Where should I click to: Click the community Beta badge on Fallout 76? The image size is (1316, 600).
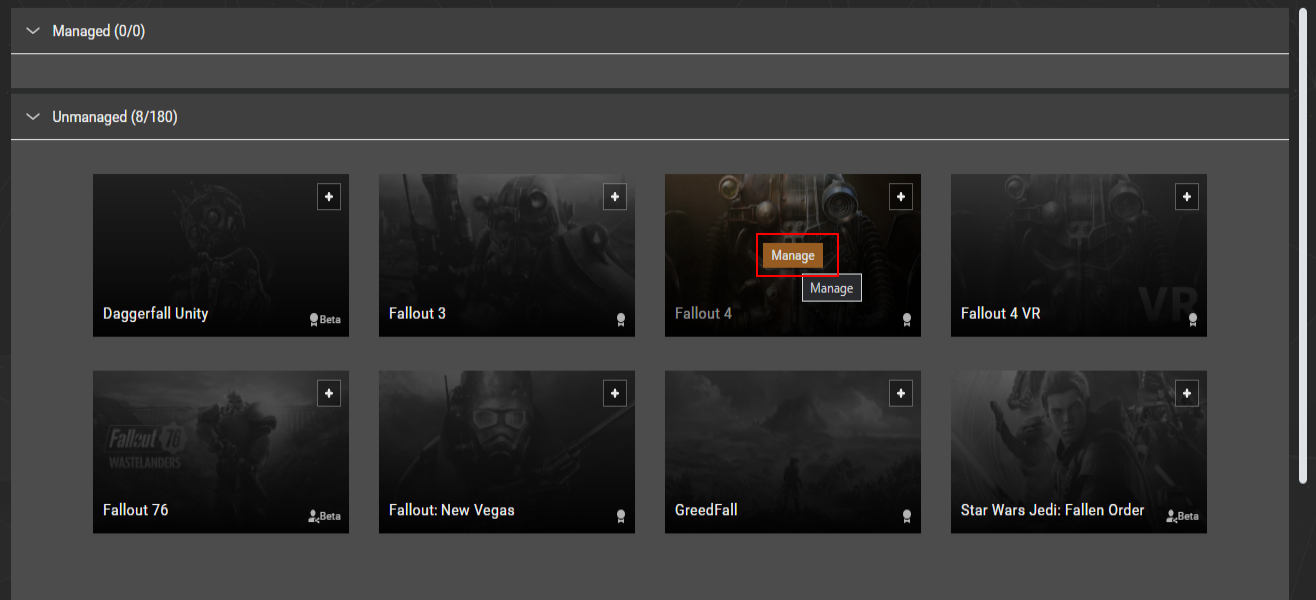pyautogui.click(x=325, y=517)
